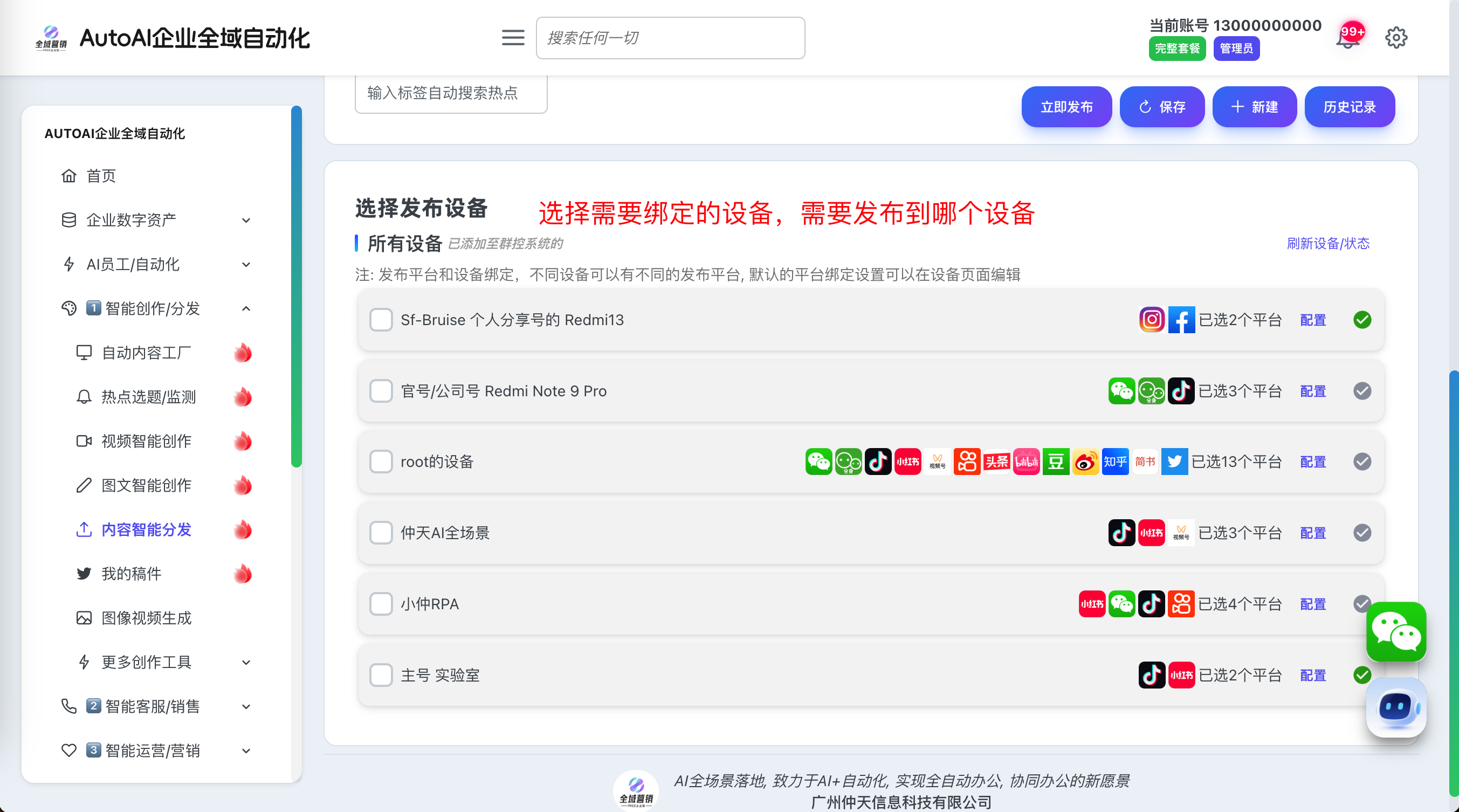
Task: Click the hamburger menu icon
Action: (513, 38)
